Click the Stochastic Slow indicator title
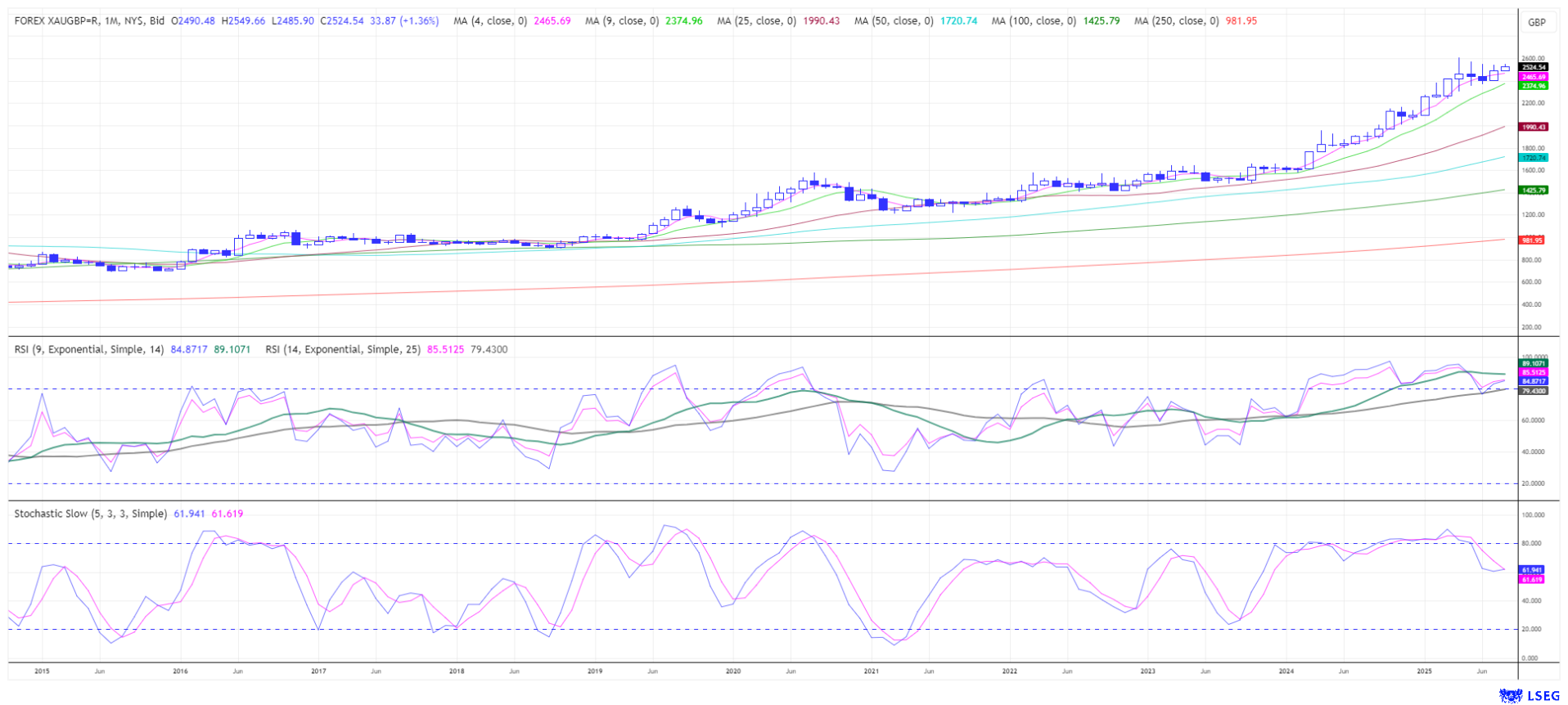Screen dimensions: 1568x705 pyautogui.click(x=90, y=514)
